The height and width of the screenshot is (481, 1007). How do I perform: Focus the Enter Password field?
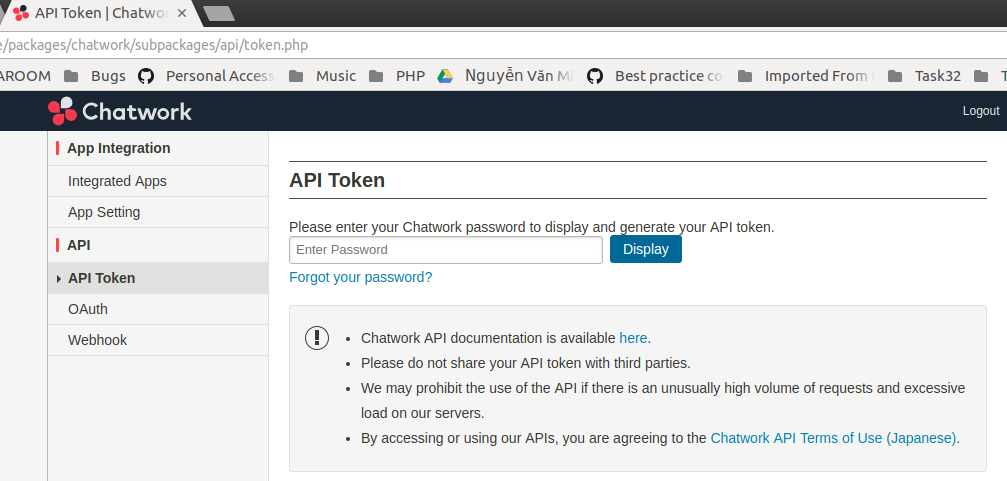pyautogui.click(x=445, y=250)
